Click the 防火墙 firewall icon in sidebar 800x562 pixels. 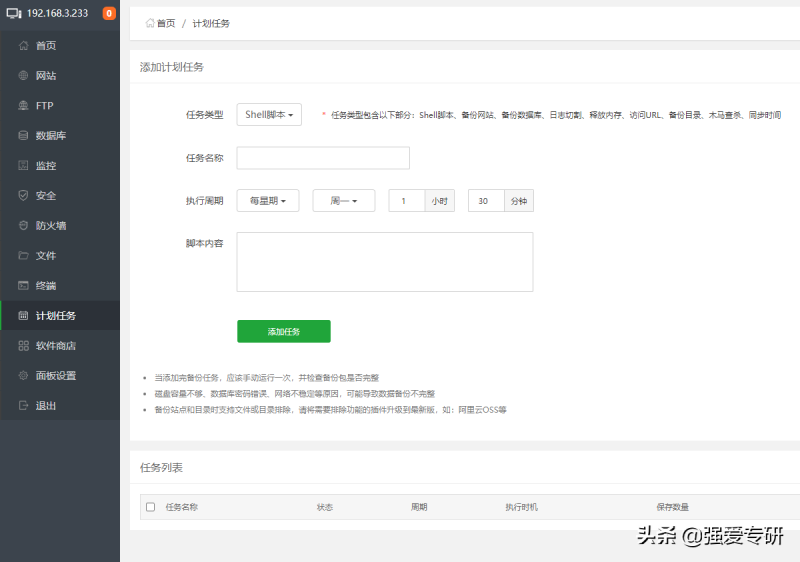[x=23, y=225]
